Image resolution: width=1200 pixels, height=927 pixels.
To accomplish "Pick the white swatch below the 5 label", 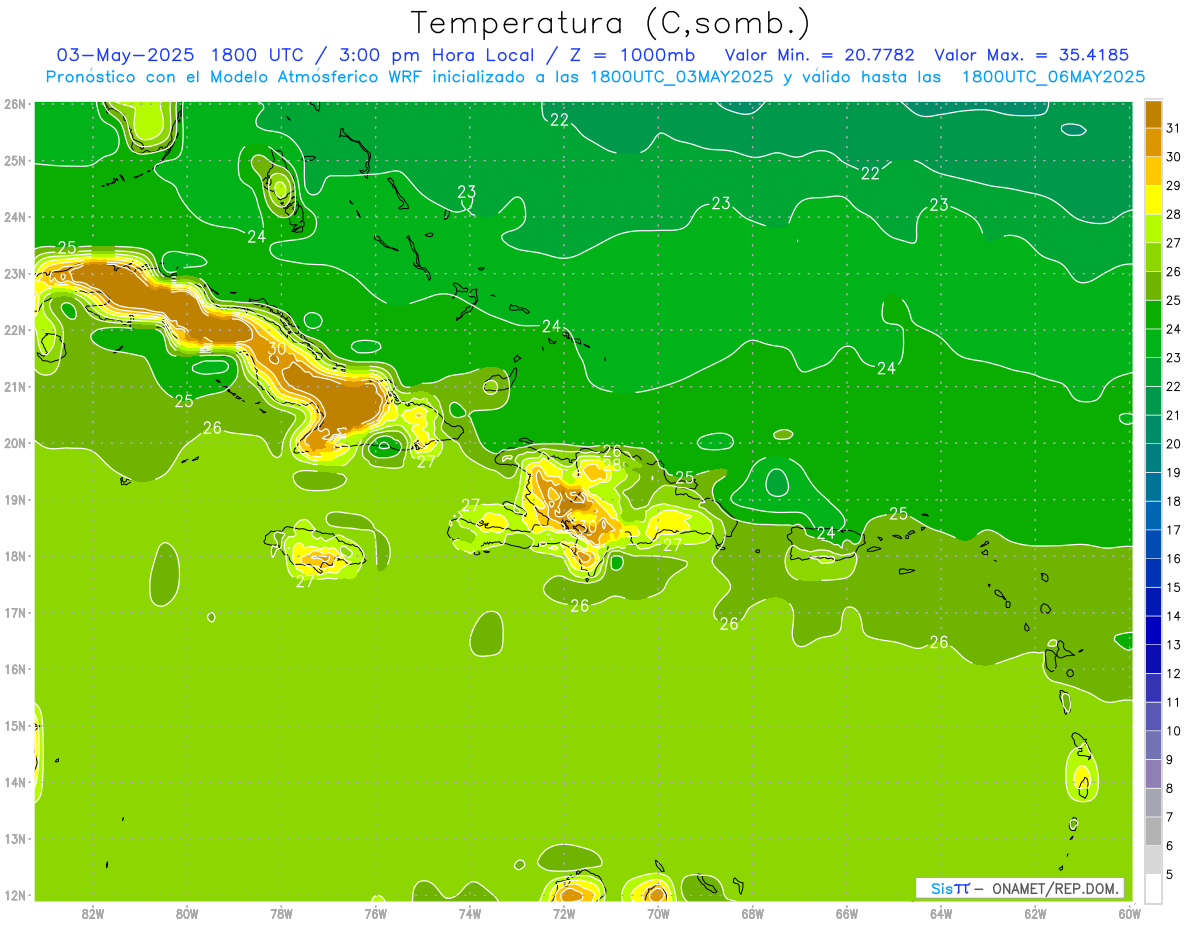I will click(1153, 888).
